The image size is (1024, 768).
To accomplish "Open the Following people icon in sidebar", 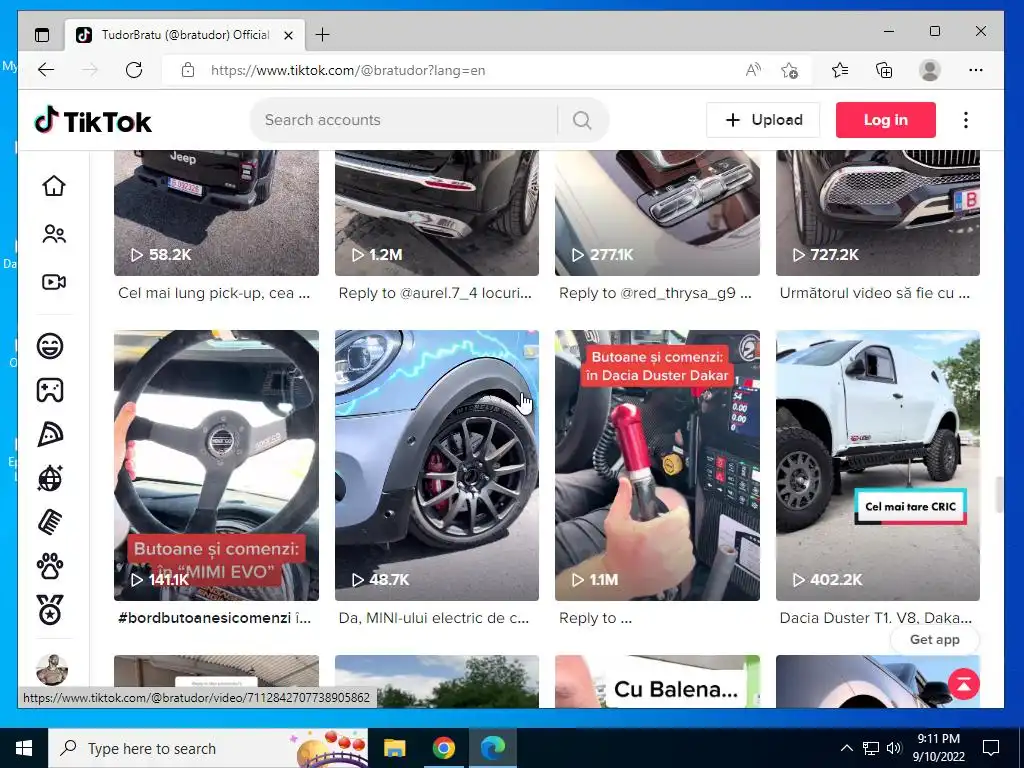I will (x=54, y=234).
